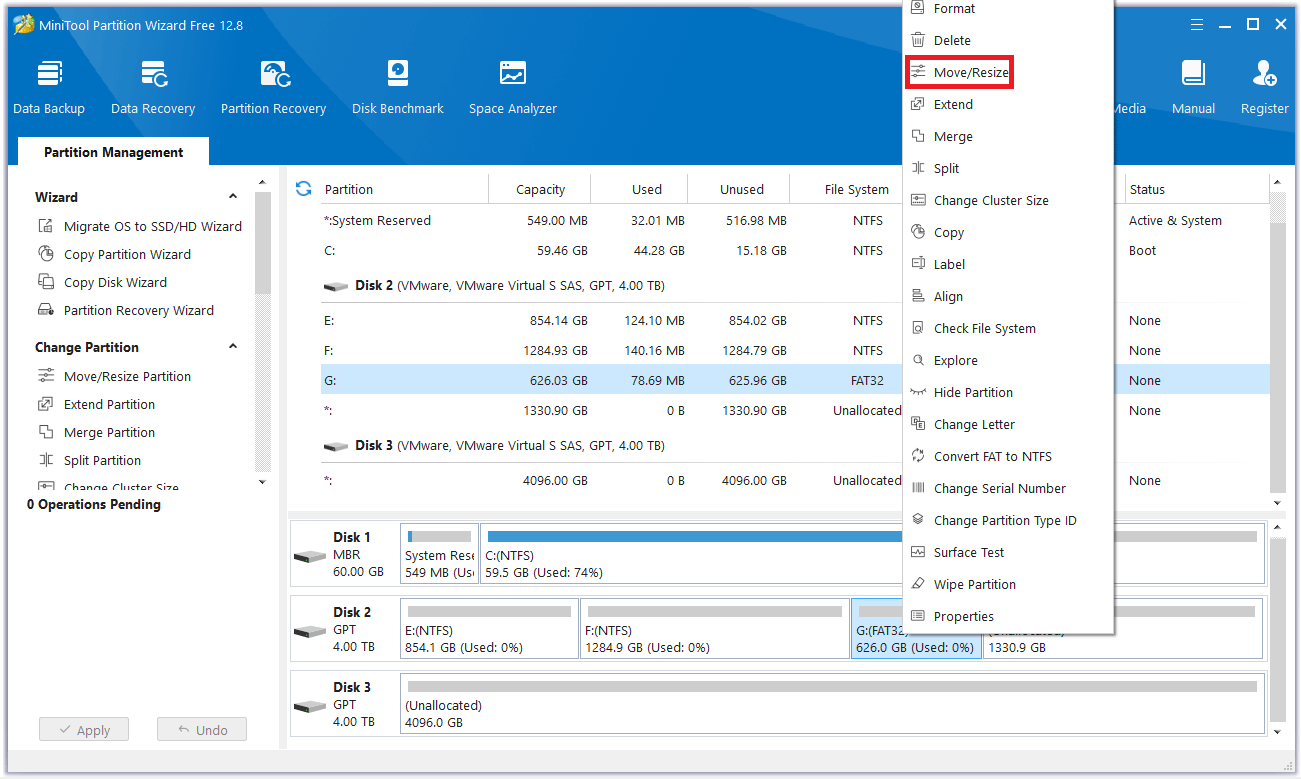The width and height of the screenshot is (1301, 779).
Task: Choose Label in the context menu
Action: 1008,264
